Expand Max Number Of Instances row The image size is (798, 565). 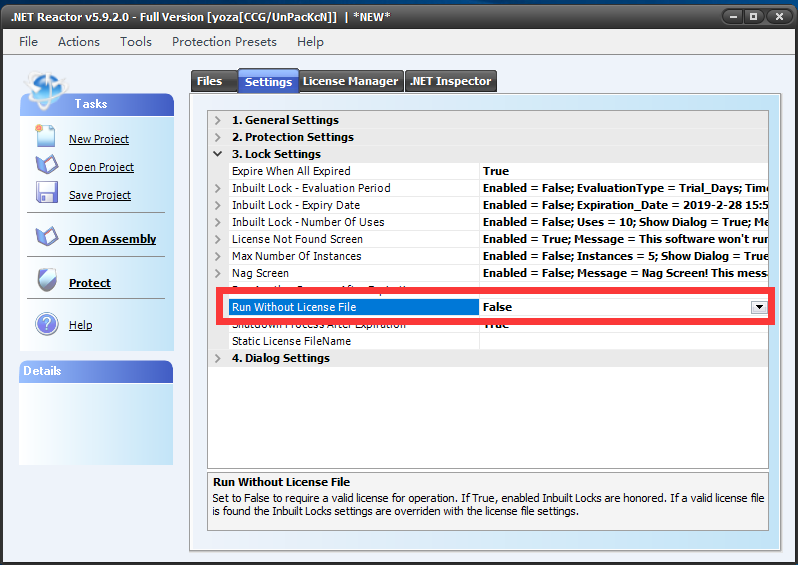[218, 257]
